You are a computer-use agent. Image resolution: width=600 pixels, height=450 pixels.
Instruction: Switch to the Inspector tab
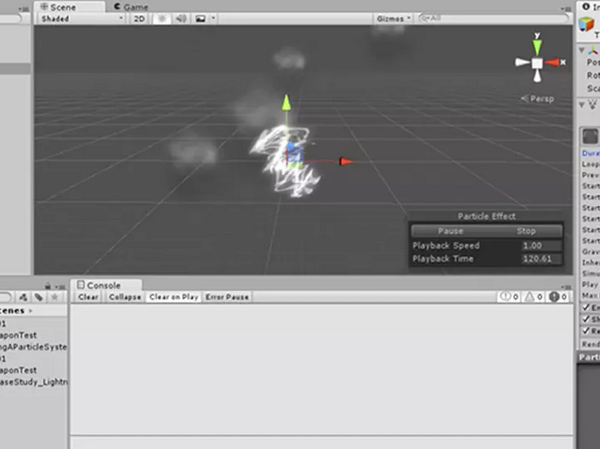[589, 7]
